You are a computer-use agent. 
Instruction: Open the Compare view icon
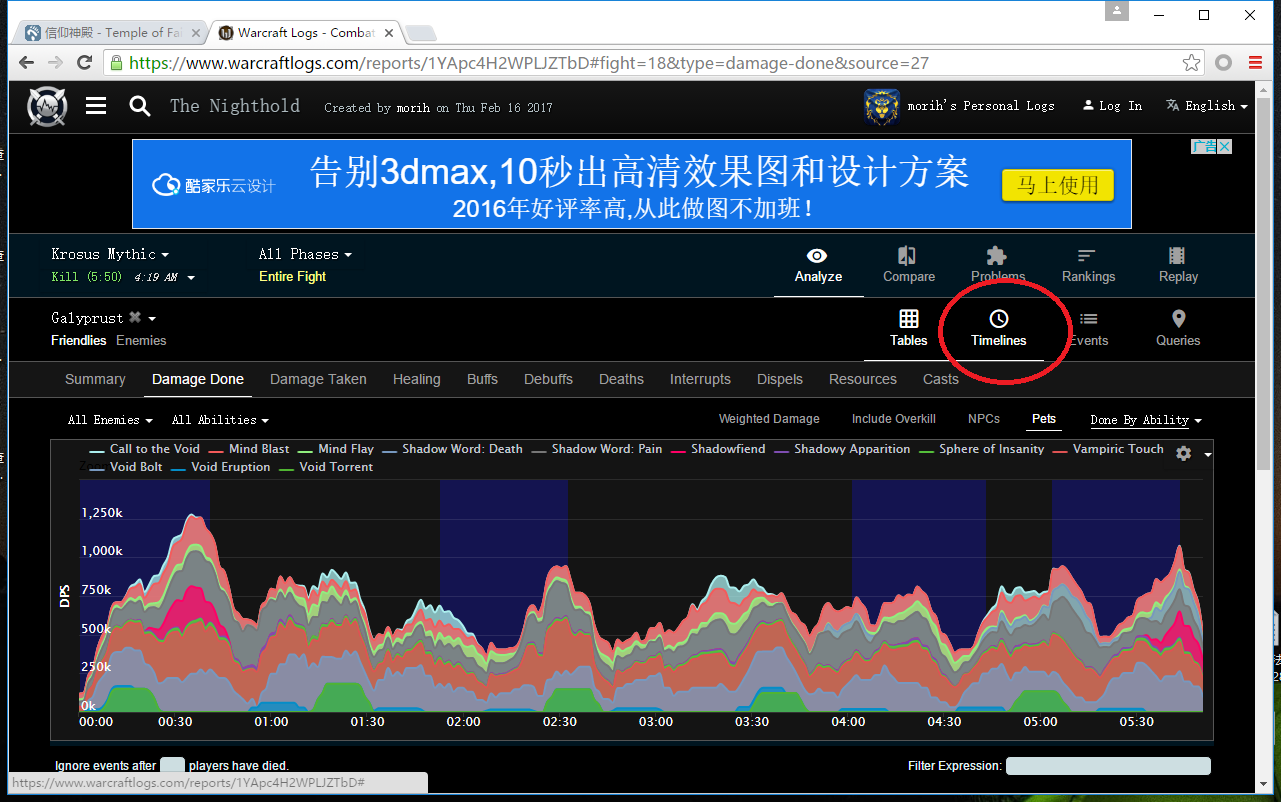click(908, 265)
